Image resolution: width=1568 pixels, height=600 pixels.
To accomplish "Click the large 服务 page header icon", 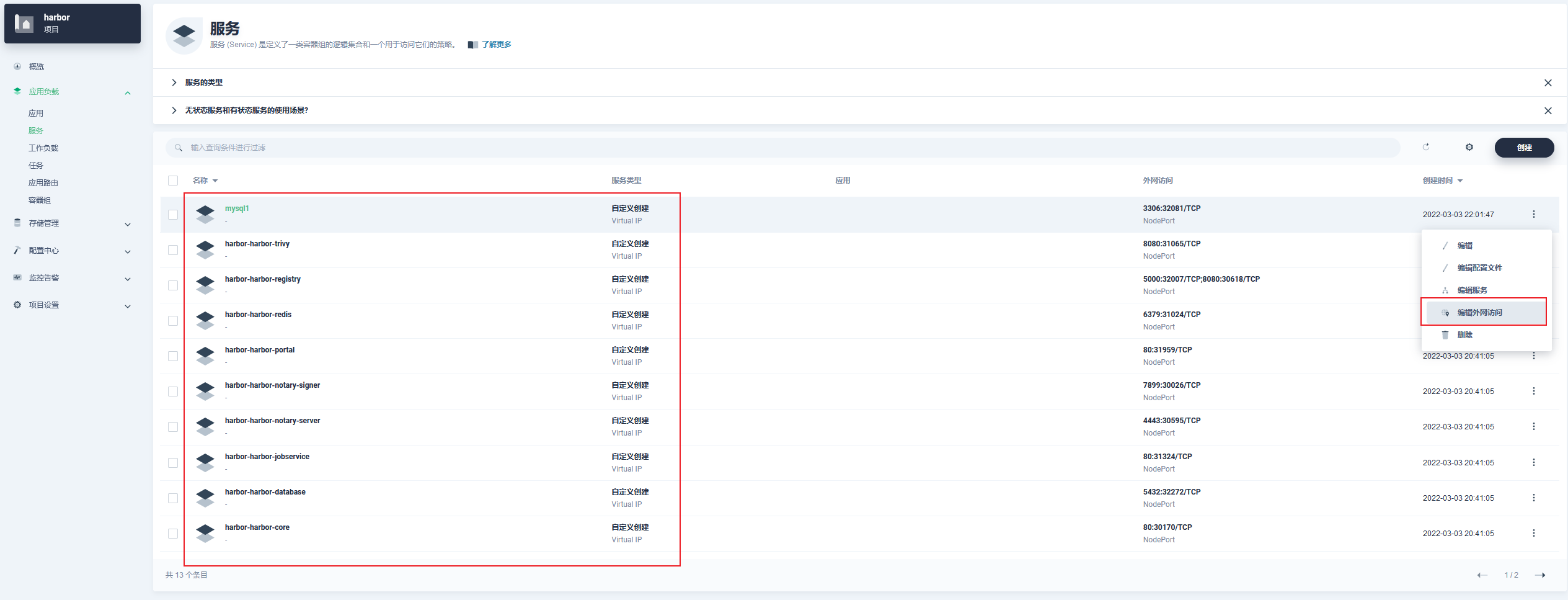I will [184, 36].
